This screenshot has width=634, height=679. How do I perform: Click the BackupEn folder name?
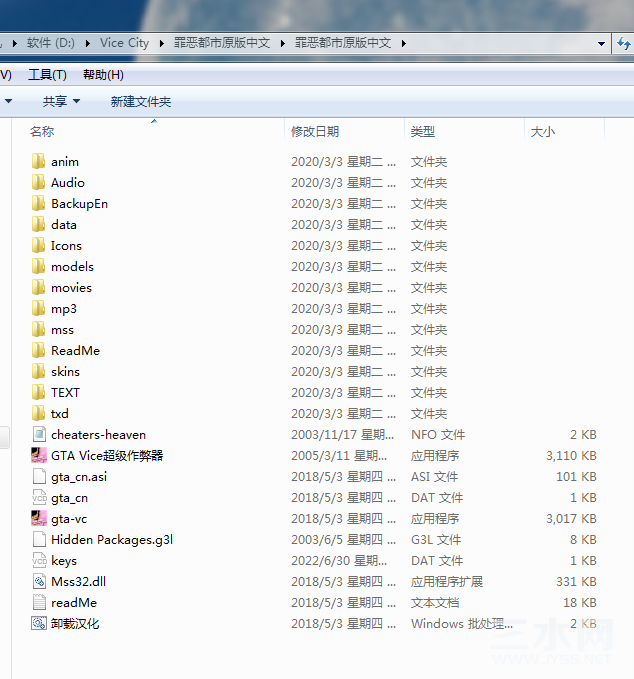[79, 204]
